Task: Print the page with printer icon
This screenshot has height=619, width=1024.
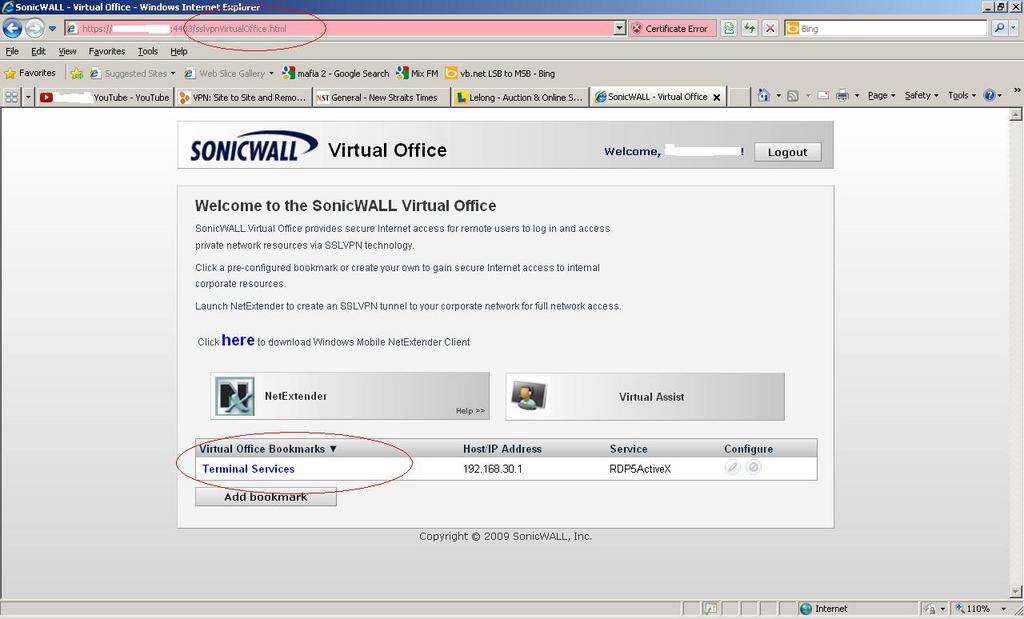Action: click(842, 96)
